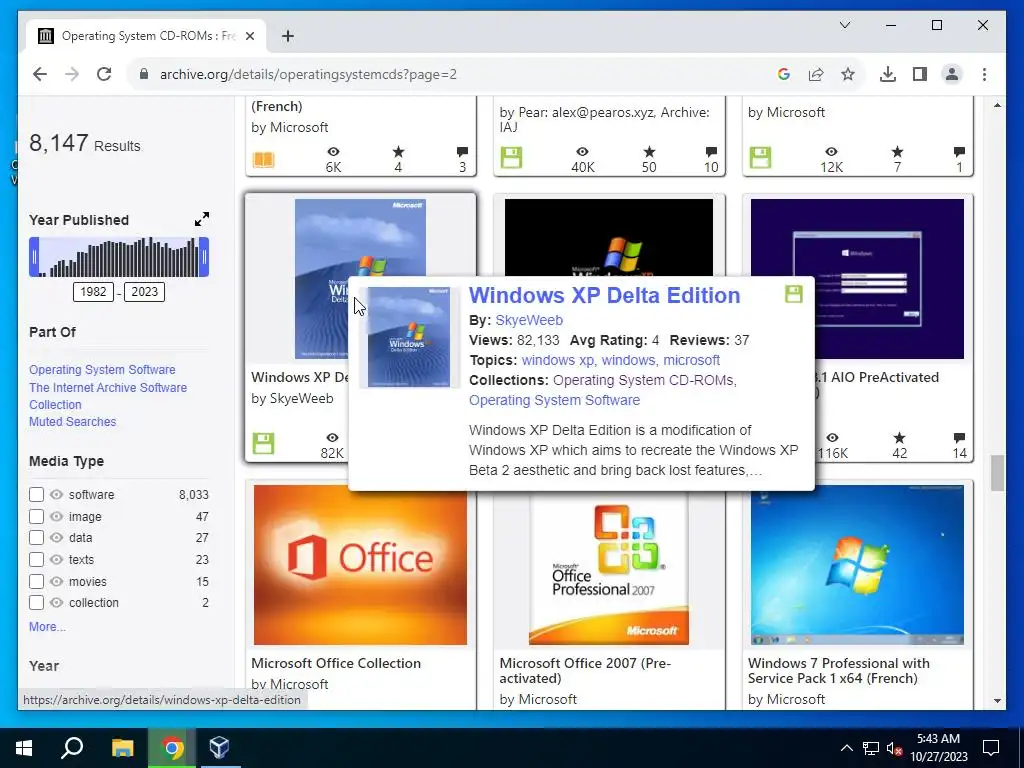Open the AIO PreActivated item thumbnail

pos(857,279)
